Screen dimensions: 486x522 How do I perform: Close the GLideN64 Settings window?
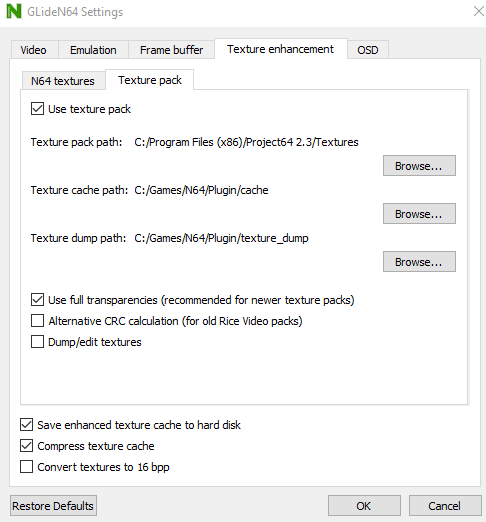point(479,11)
